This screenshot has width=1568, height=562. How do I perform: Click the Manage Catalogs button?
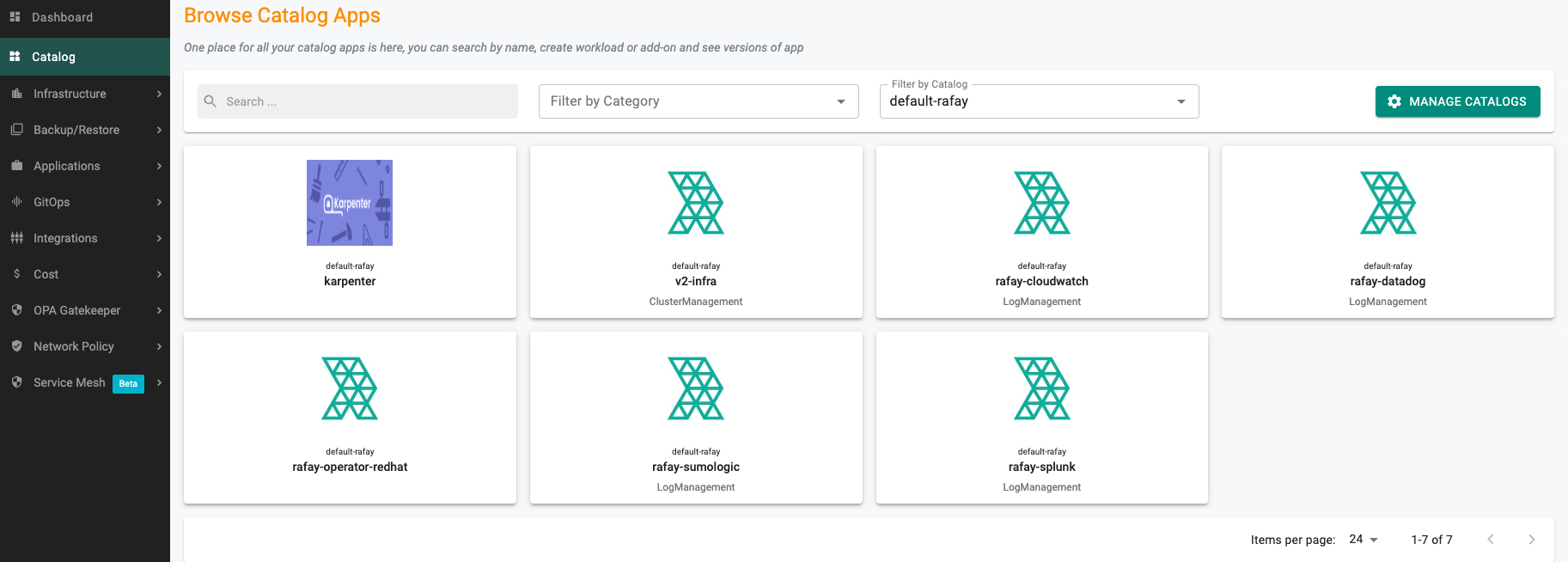point(1457,101)
